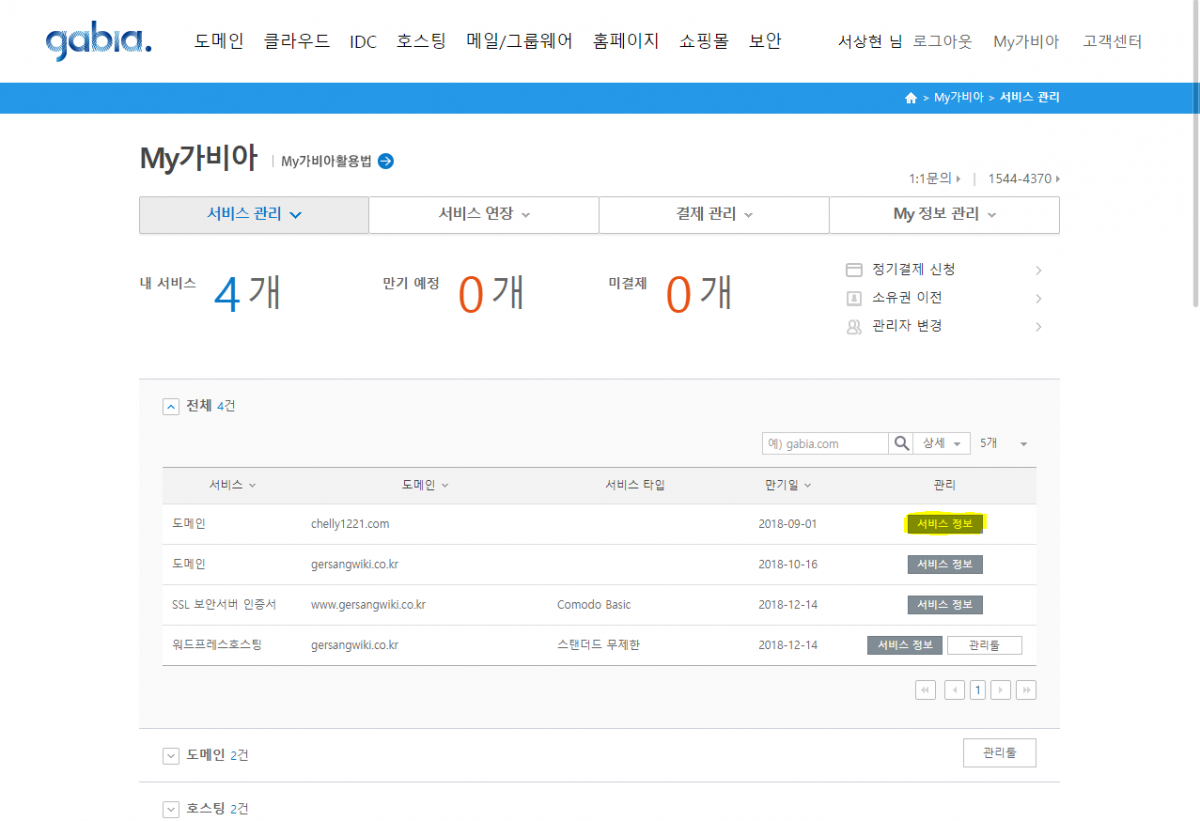Screen dimensions: 1200x821
Task: Click the 로그아웃 link
Action: tap(942, 42)
